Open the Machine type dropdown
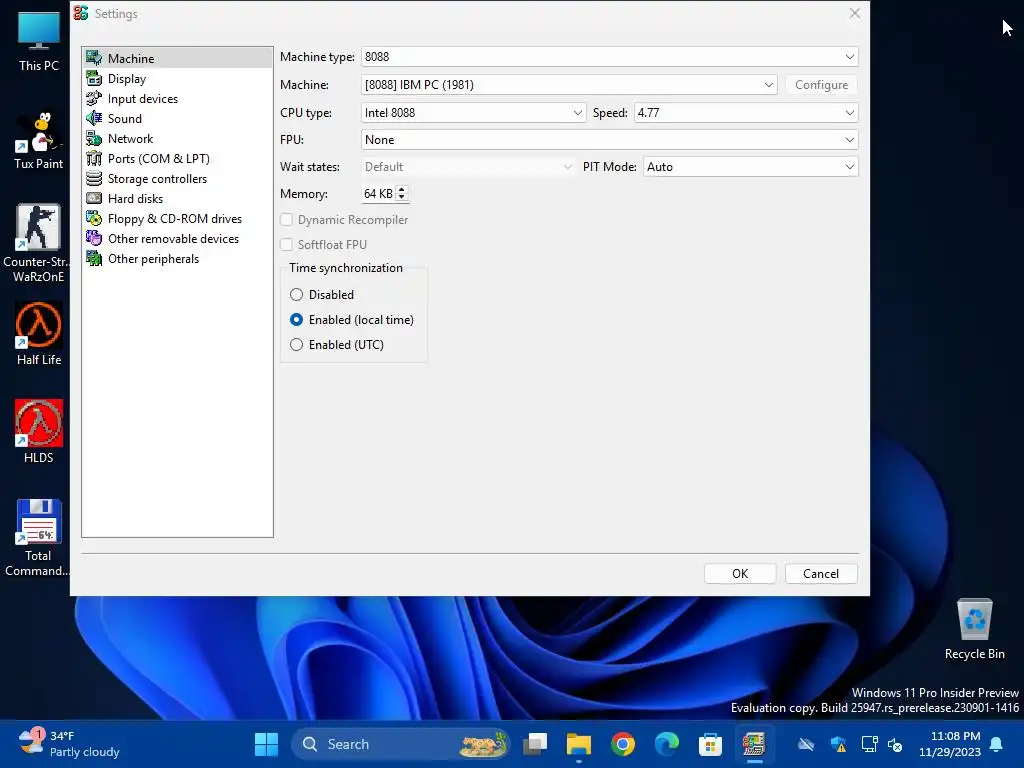Screen dimensions: 1024x768 [x=609, y=57]
